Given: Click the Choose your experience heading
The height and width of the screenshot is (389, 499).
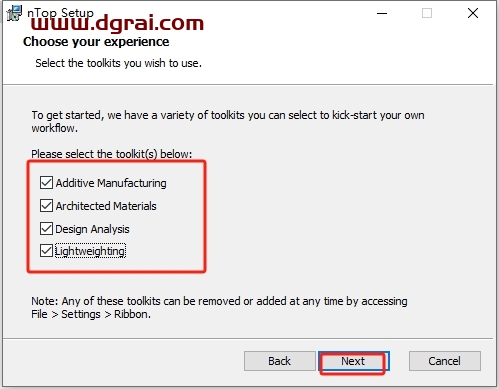Looking at the screenshot, I should point(96,42).
